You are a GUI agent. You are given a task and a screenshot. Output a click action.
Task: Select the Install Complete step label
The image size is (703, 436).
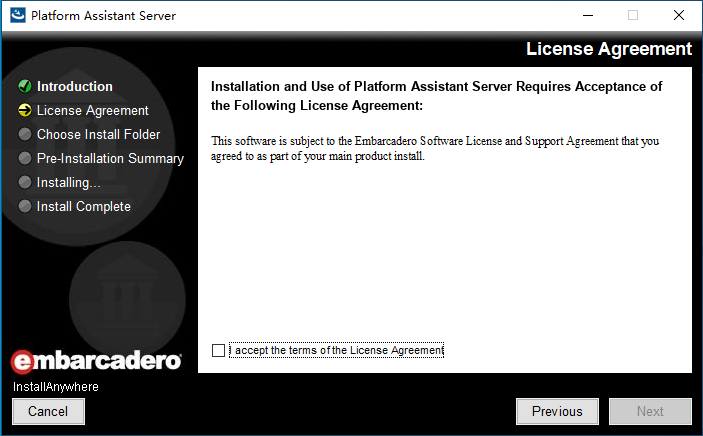point(84,207)
